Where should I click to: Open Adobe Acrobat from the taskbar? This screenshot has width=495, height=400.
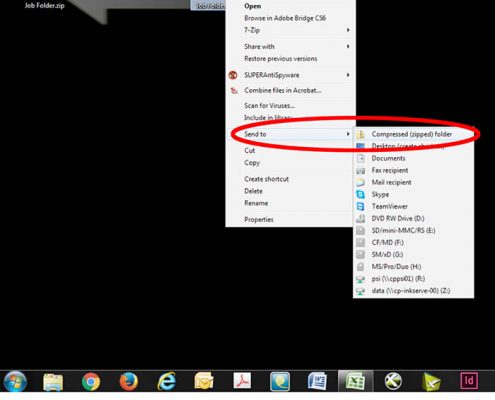click(242, 381)
